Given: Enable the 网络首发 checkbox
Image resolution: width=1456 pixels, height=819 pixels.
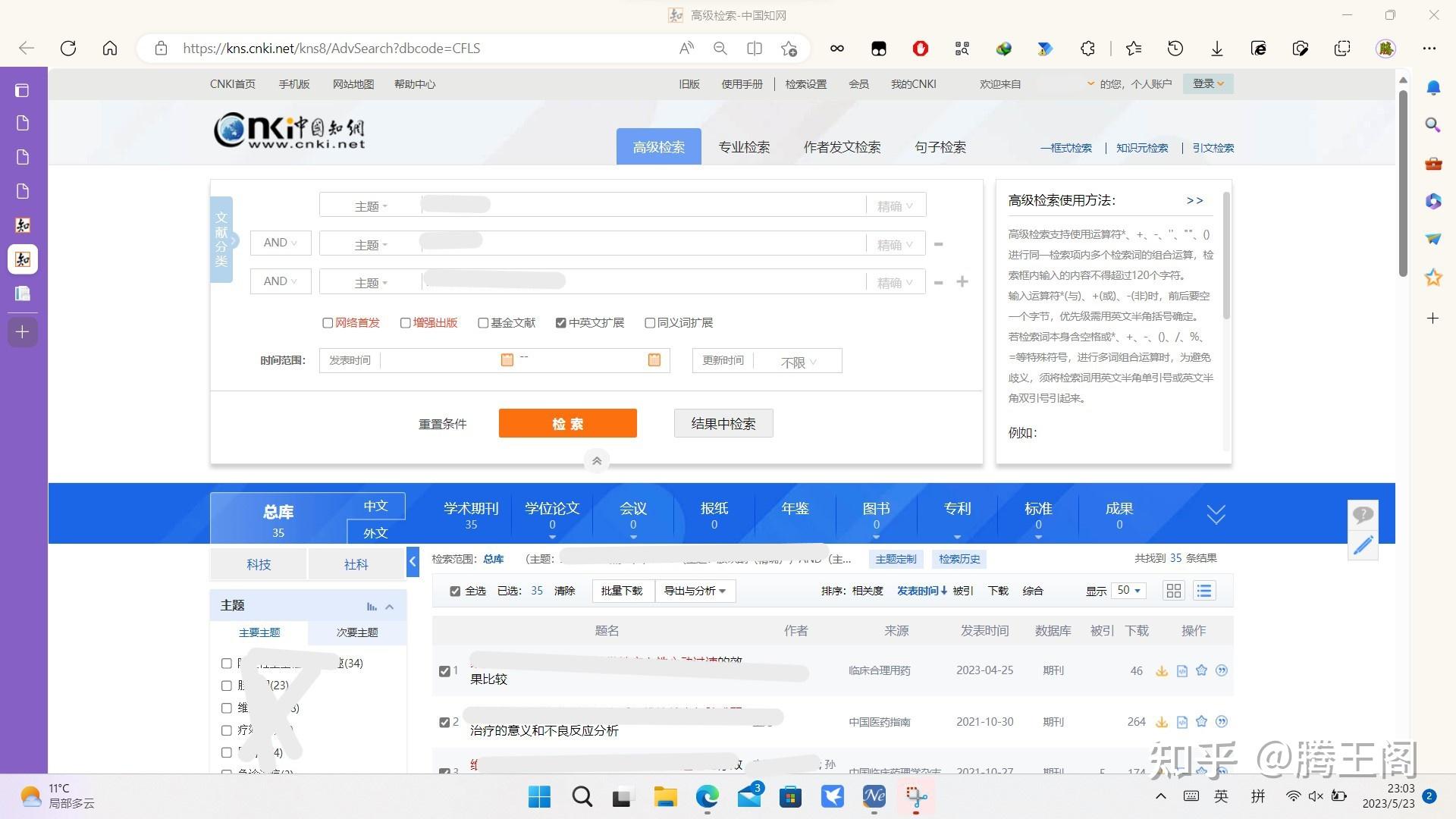Looking at the screenshot, I should tap(328, 323).
